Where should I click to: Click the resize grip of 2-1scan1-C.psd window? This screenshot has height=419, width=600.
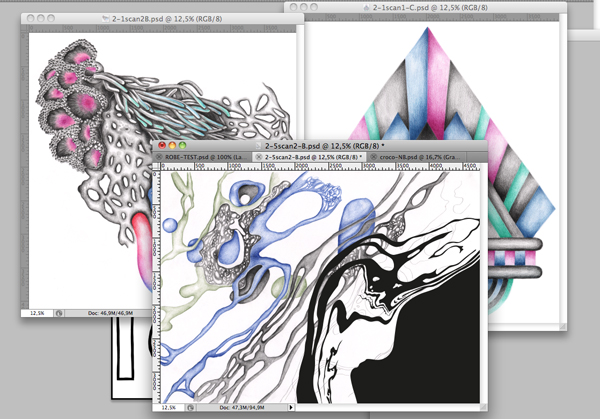pyautogui.click(x=562, y=326)
